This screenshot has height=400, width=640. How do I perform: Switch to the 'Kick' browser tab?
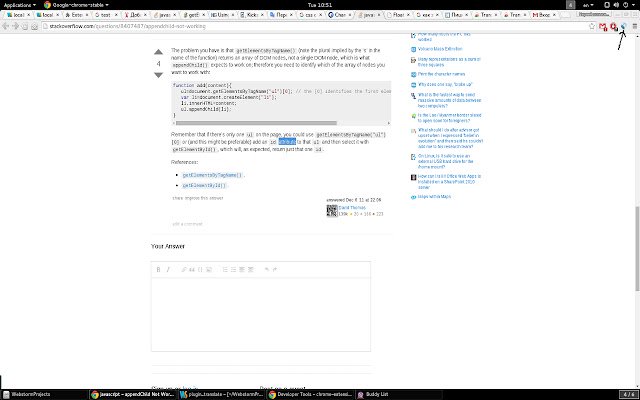[252, 15]
